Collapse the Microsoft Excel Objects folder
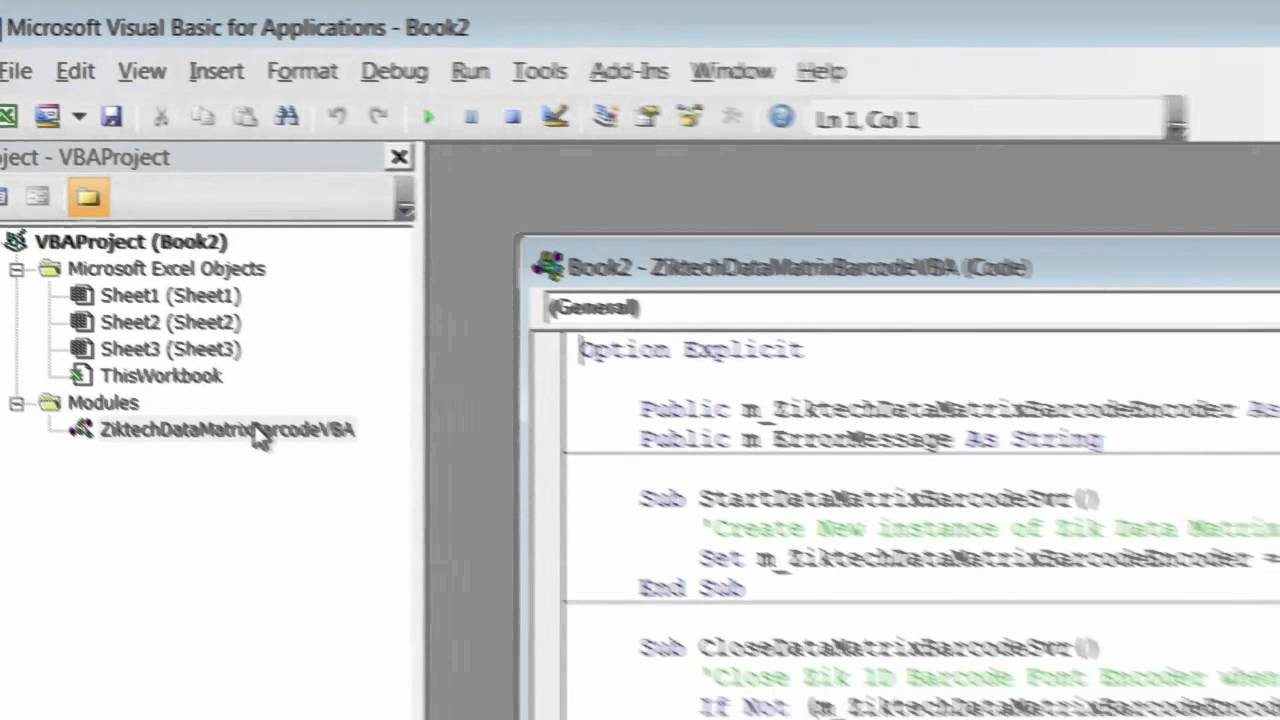Viewport: 1280px width, 720px height. pos(16,269)
